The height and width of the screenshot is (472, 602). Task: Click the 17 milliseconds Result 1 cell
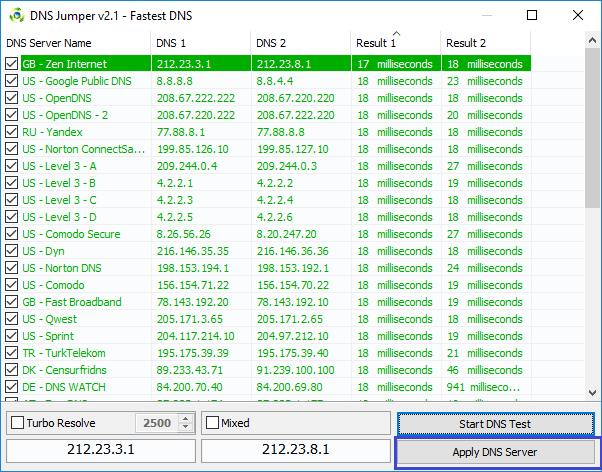click(395, 64)
